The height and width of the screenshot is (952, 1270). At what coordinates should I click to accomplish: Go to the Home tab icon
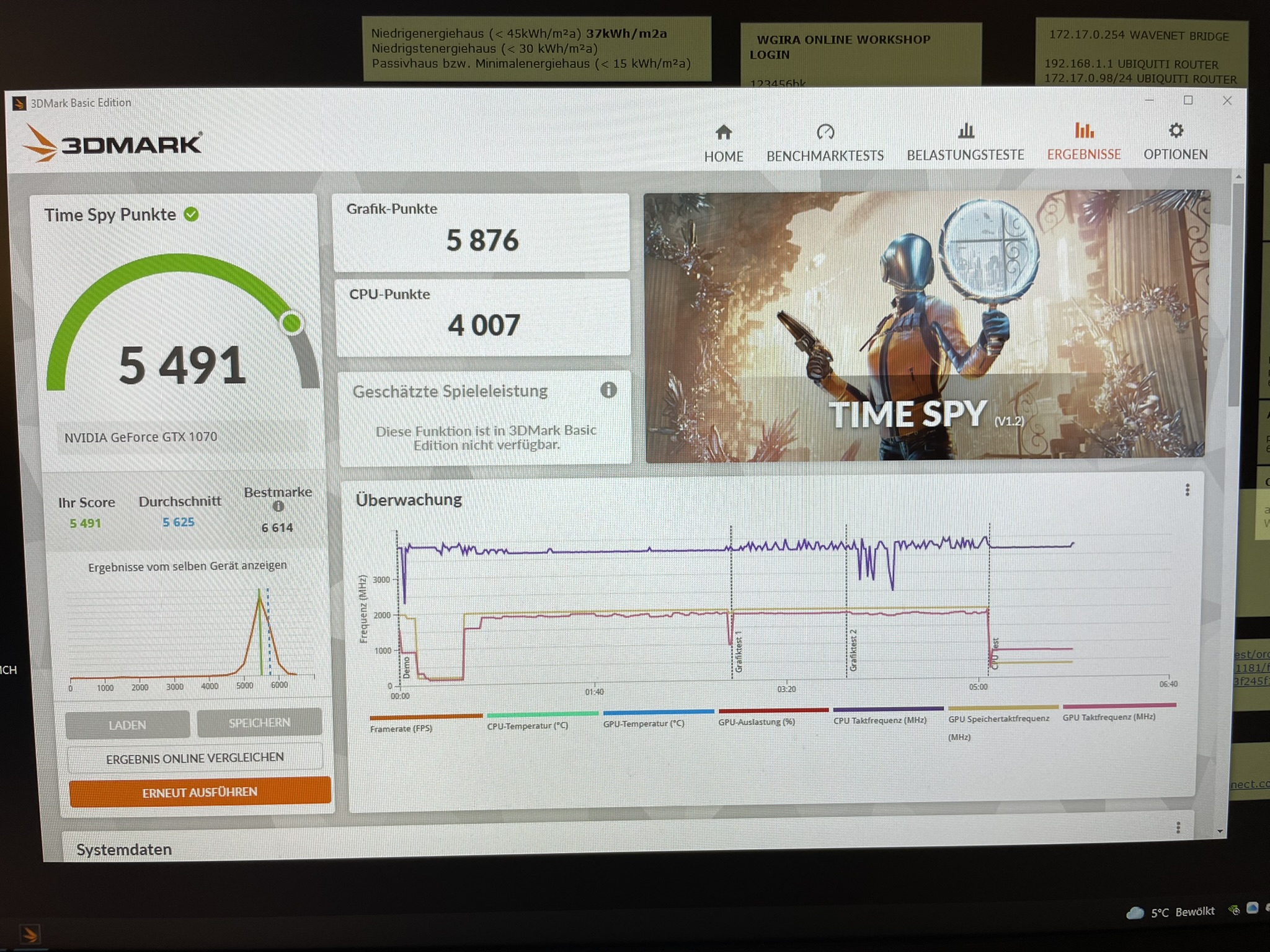(x=723, y=132)
